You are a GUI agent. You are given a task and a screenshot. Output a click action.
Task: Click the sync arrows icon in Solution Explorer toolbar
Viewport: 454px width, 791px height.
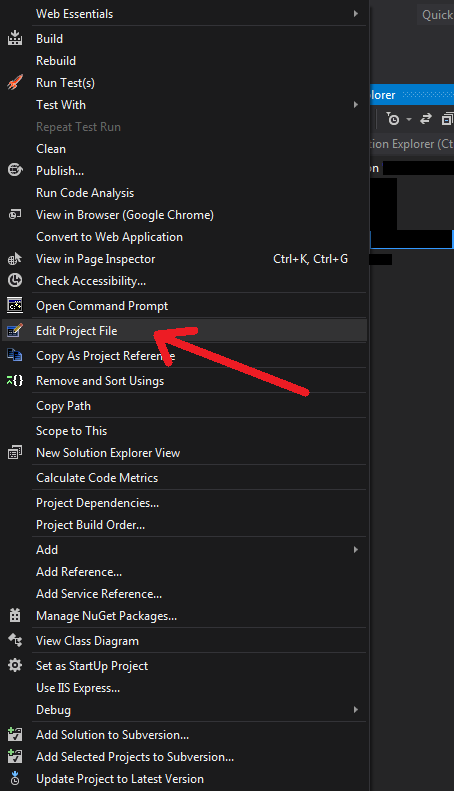(x=426, y=119)
